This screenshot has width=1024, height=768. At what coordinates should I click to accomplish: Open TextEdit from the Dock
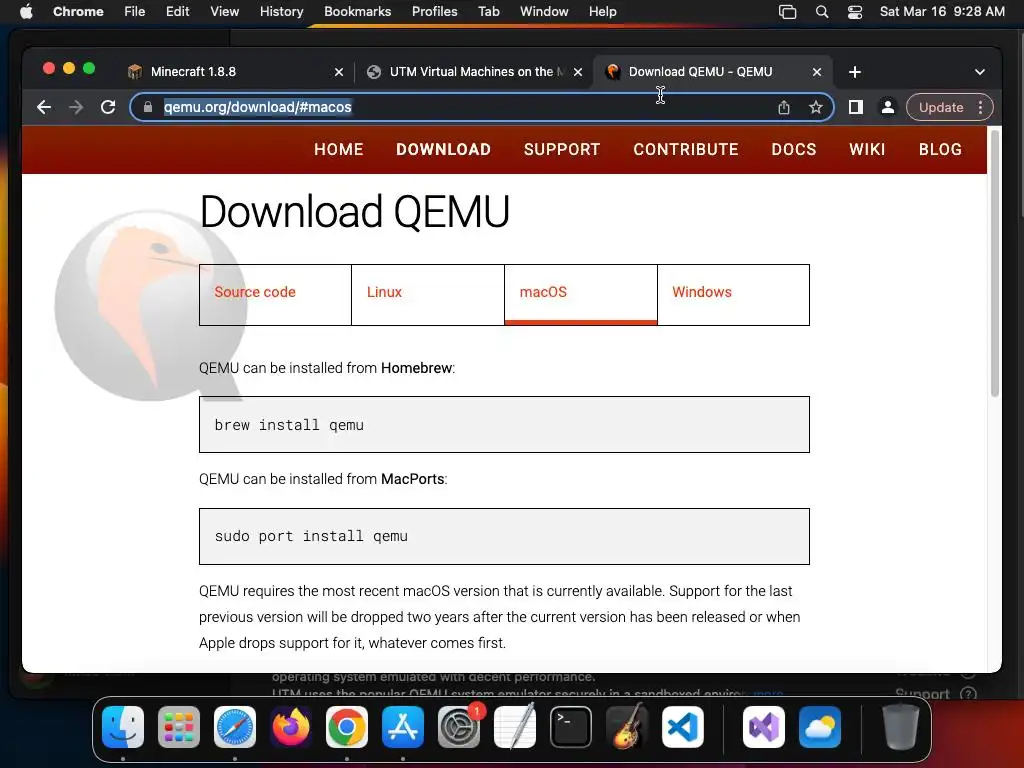pyautogui.click(x=515, y=727)
